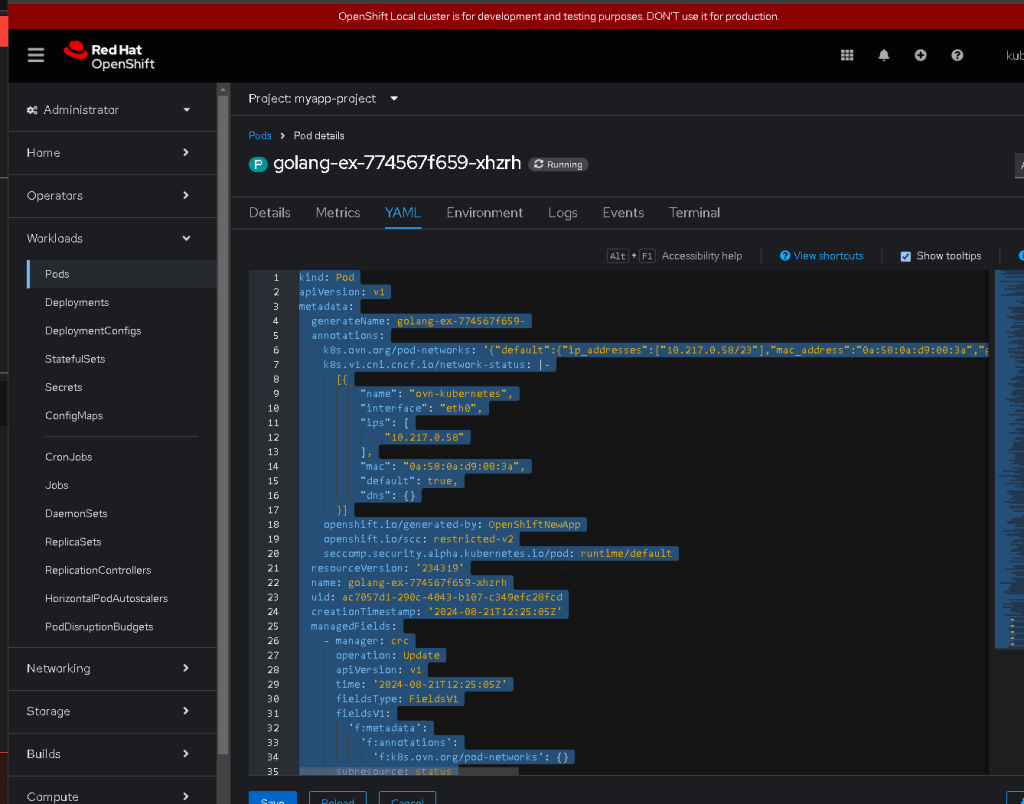
Task: Click line number 25 in the gutter
Action: coord(273,626)
